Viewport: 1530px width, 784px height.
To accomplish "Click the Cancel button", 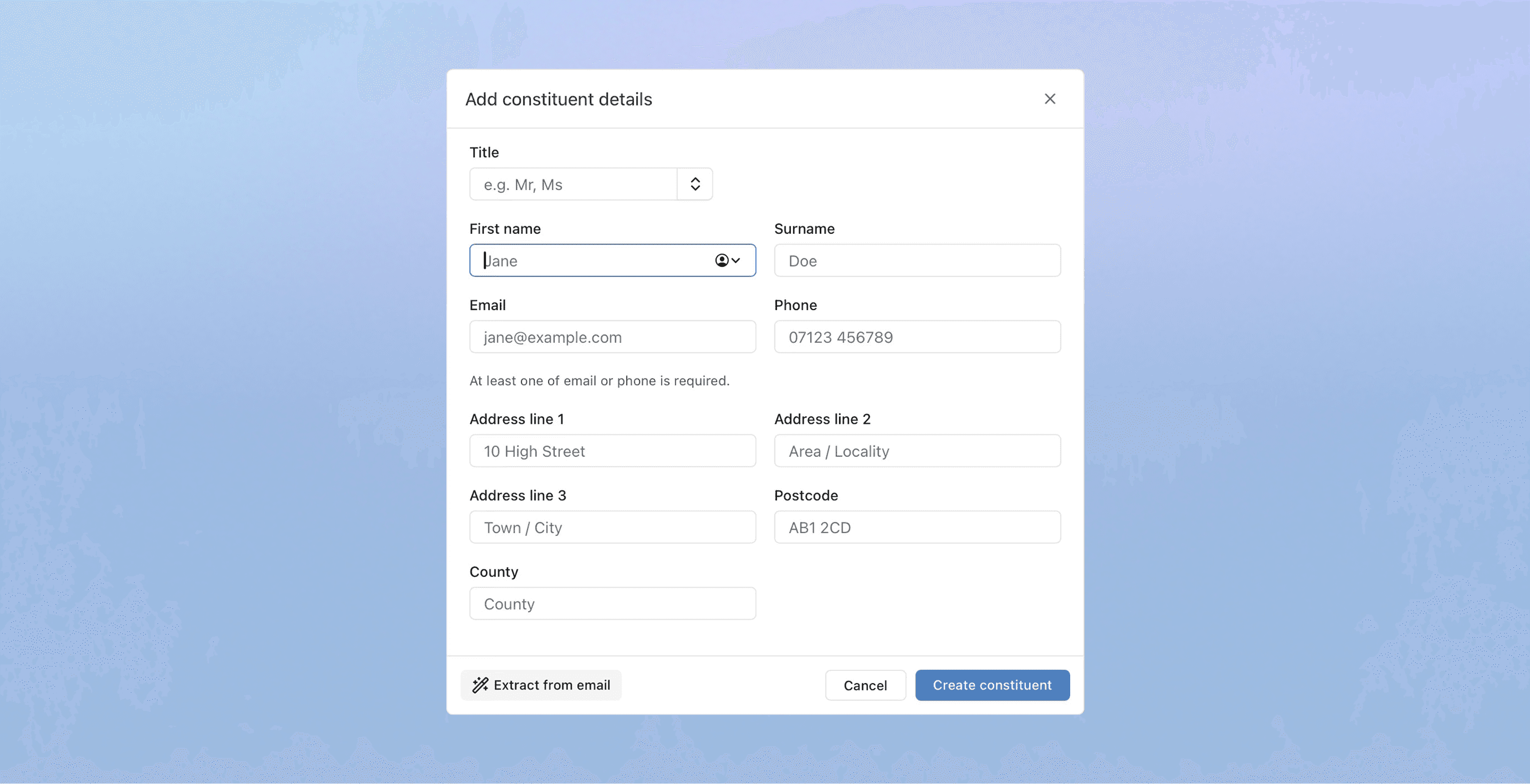I will (865, 685).
